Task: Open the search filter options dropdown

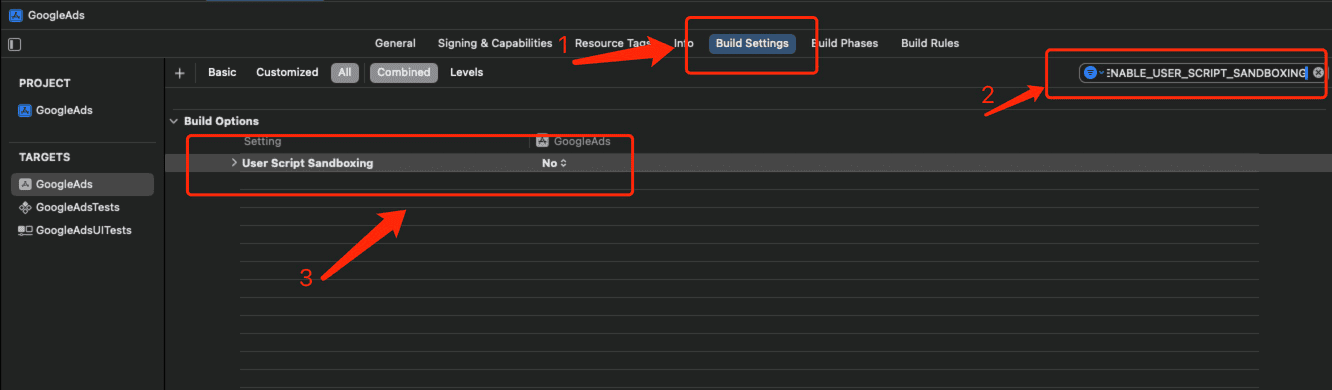Action: (x=1093, y=73)
